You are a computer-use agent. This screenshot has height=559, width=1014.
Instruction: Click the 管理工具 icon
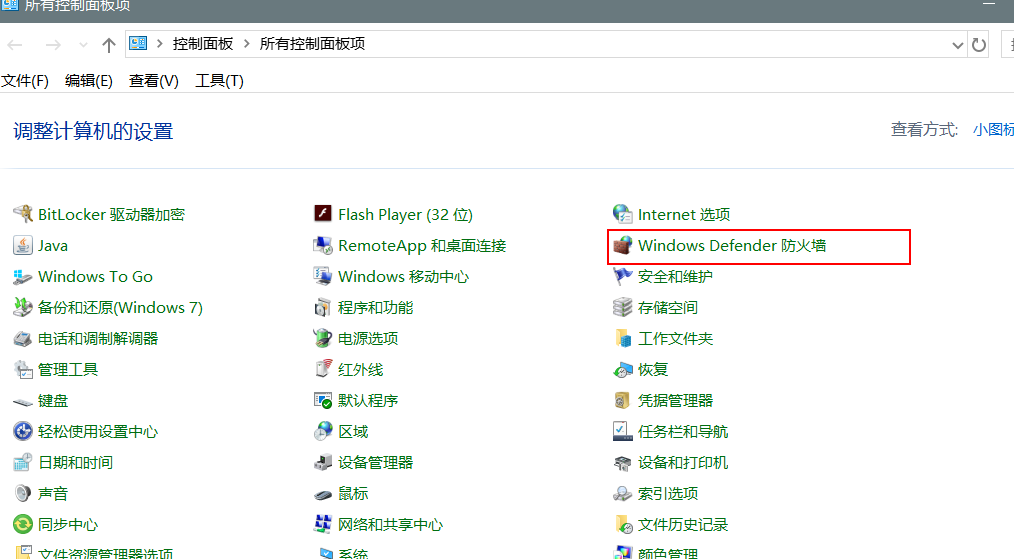[x=23, y=369]
